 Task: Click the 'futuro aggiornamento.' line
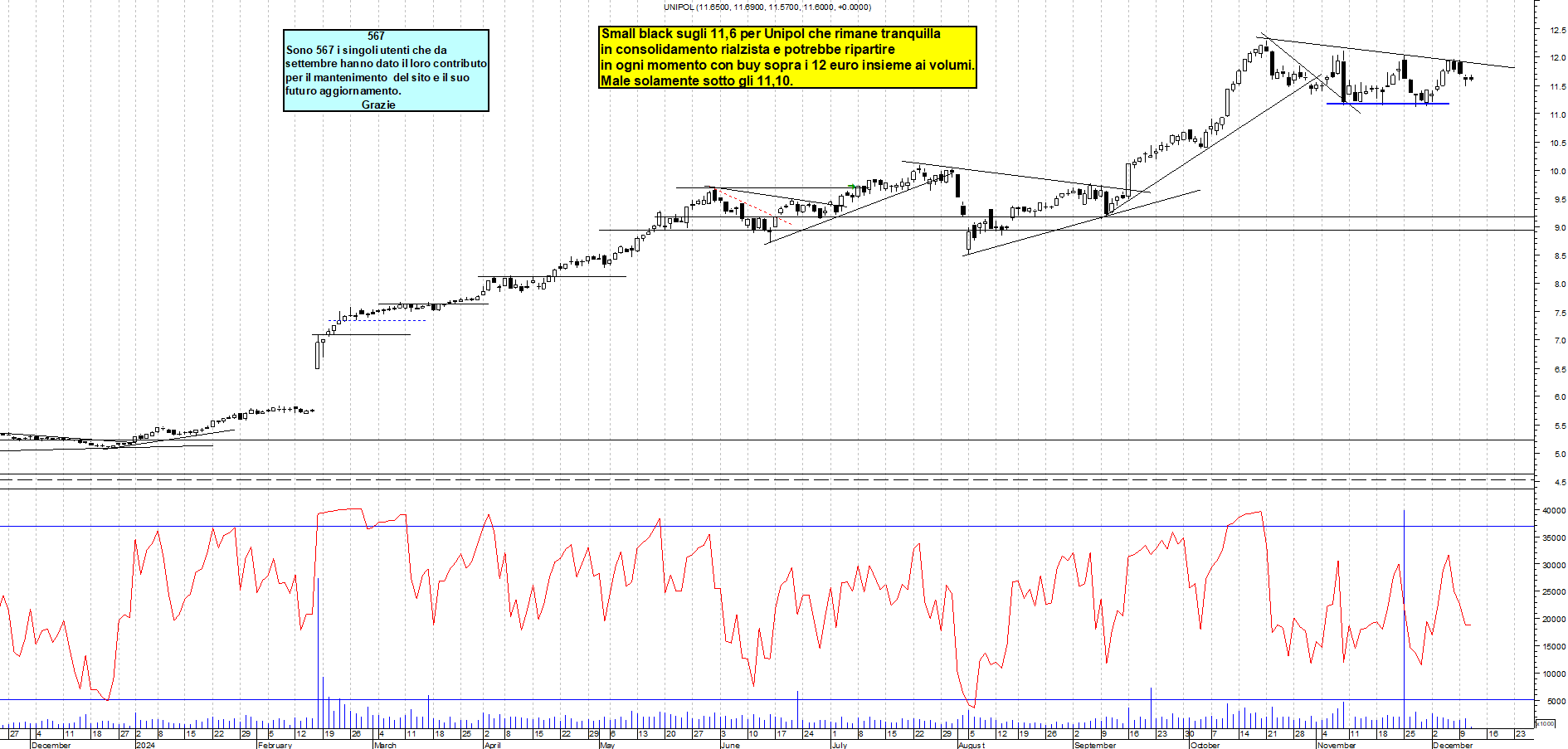343,90
